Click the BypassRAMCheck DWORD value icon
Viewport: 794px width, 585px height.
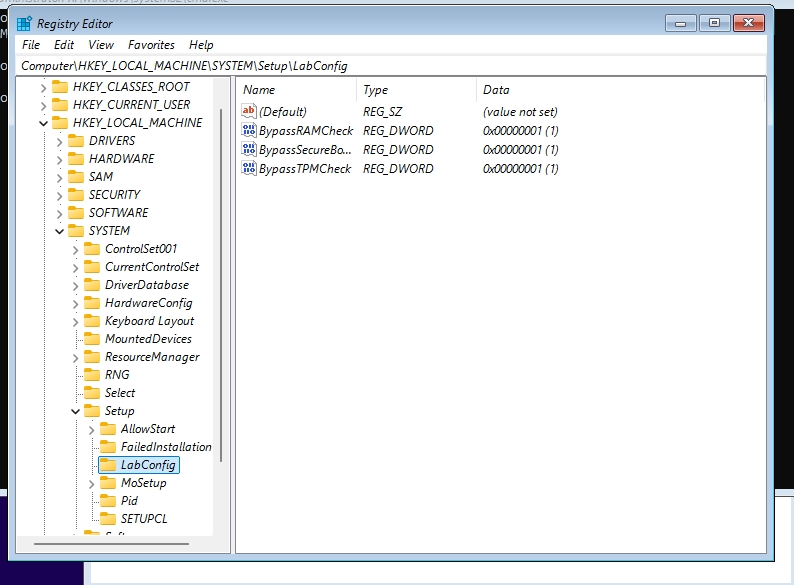(249, 130)
